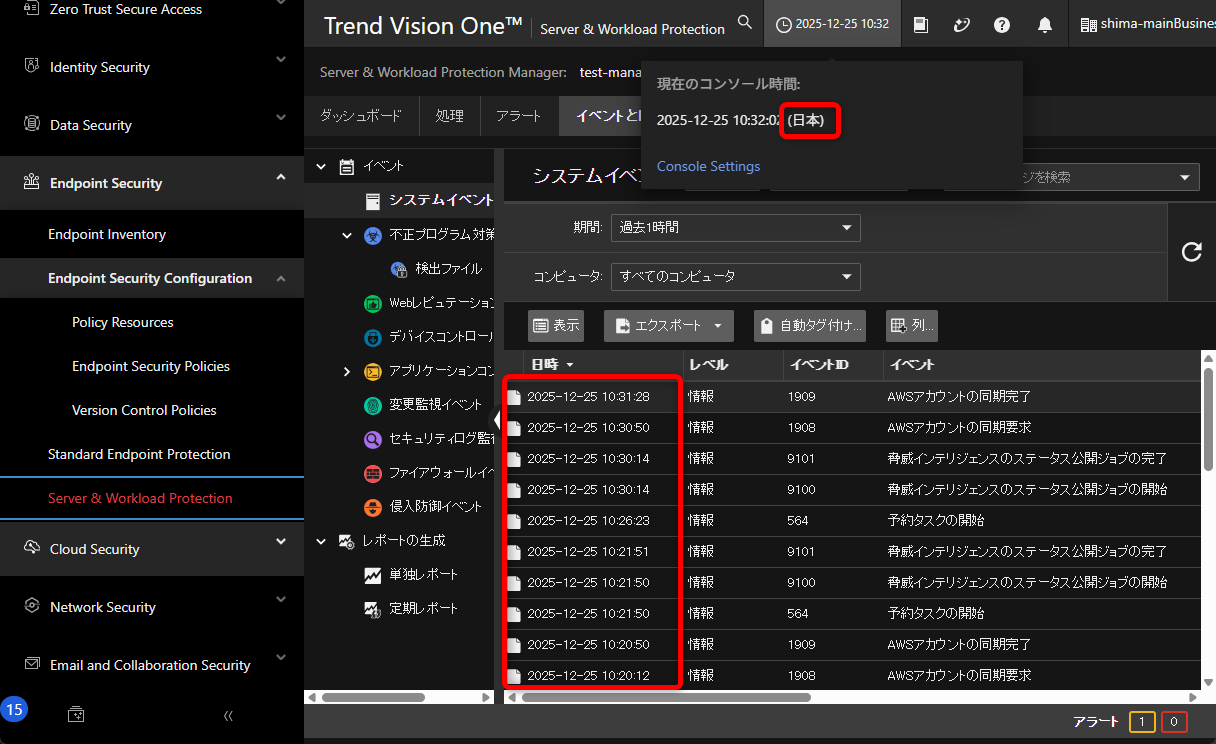Open the すべてのコンピュータ dropdown
This screenshot has width=1216, height=744.
(x=735, y=277)
